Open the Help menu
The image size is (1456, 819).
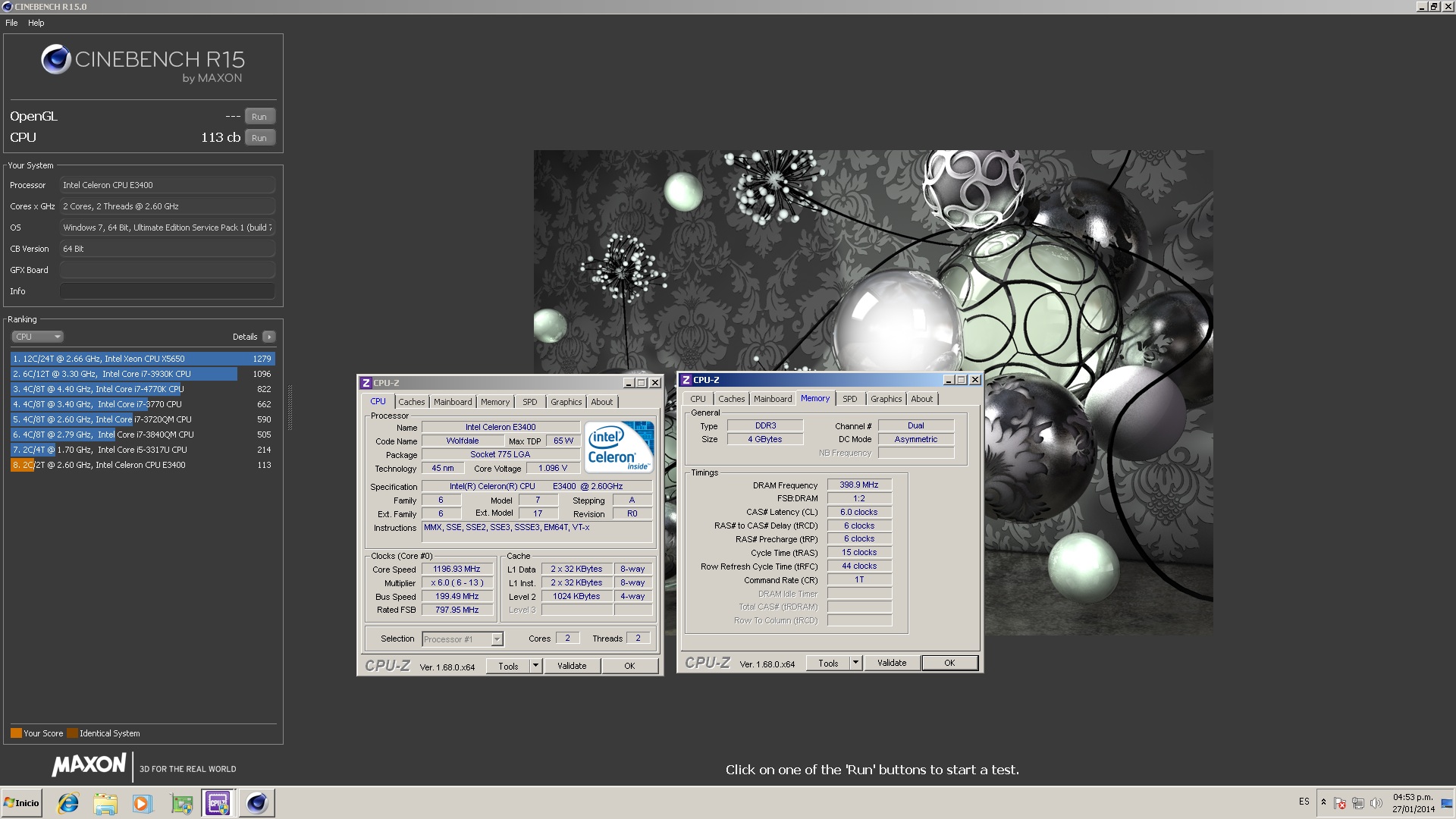(x=36, y=23)
